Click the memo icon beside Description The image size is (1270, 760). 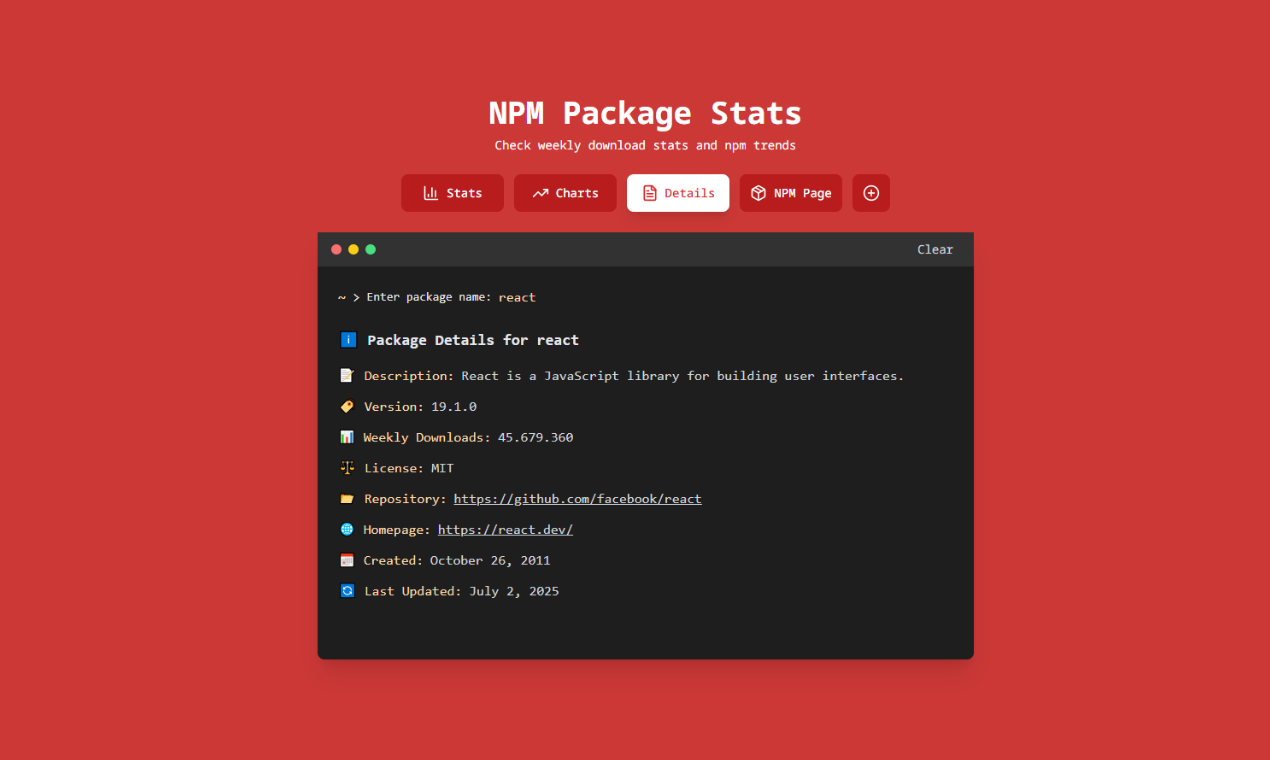click(347, 376)
